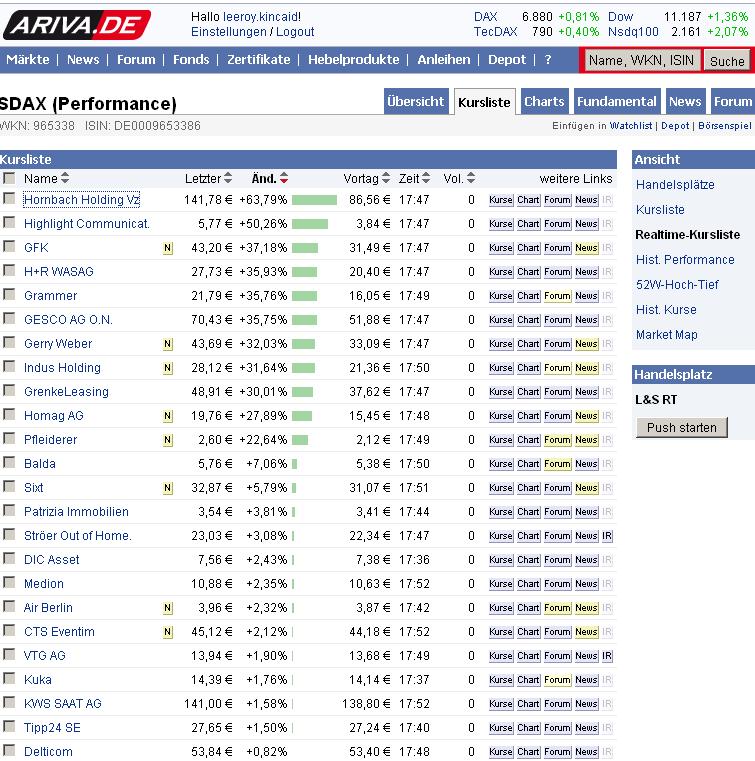Open the N news badge for Sixt
755x761 pixels.
click(x=168, y=488)
